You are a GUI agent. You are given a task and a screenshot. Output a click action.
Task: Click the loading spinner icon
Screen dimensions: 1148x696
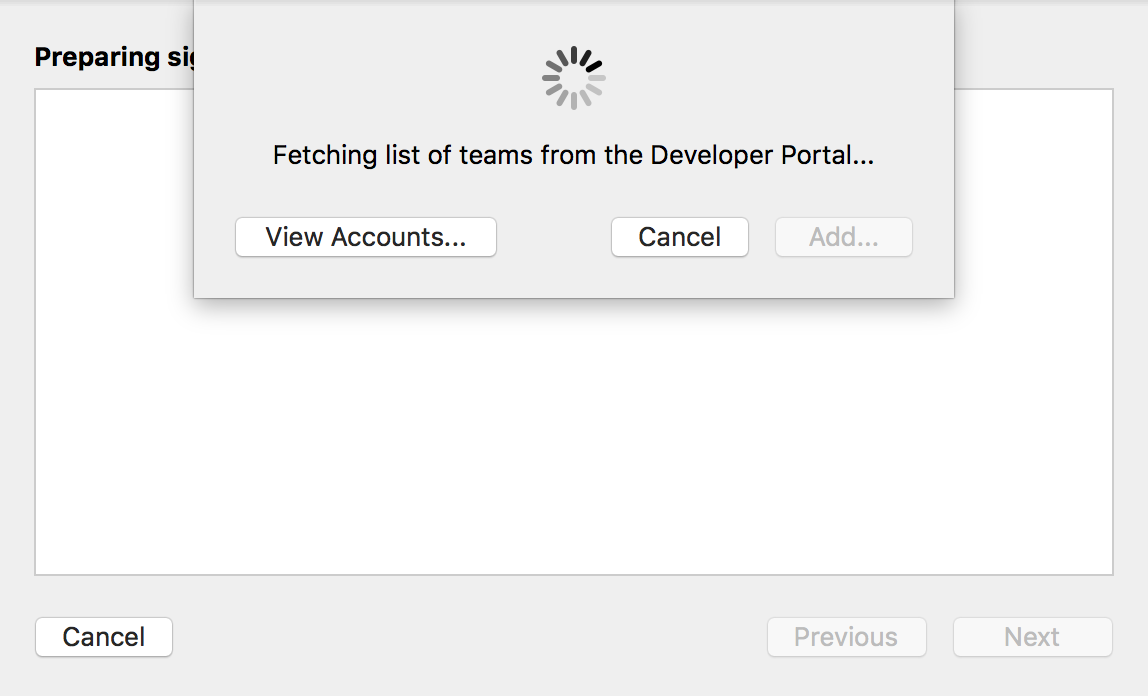(x=574, y=78)
